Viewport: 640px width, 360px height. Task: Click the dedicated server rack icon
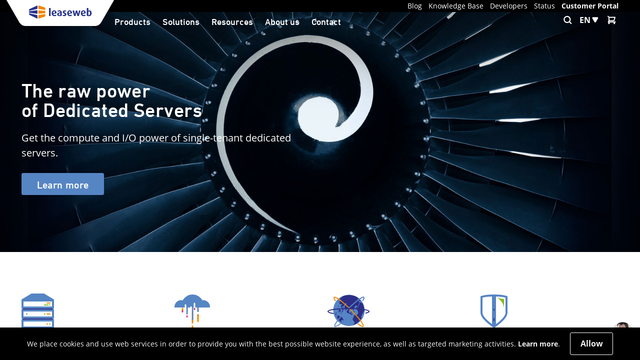coord(38,311)
